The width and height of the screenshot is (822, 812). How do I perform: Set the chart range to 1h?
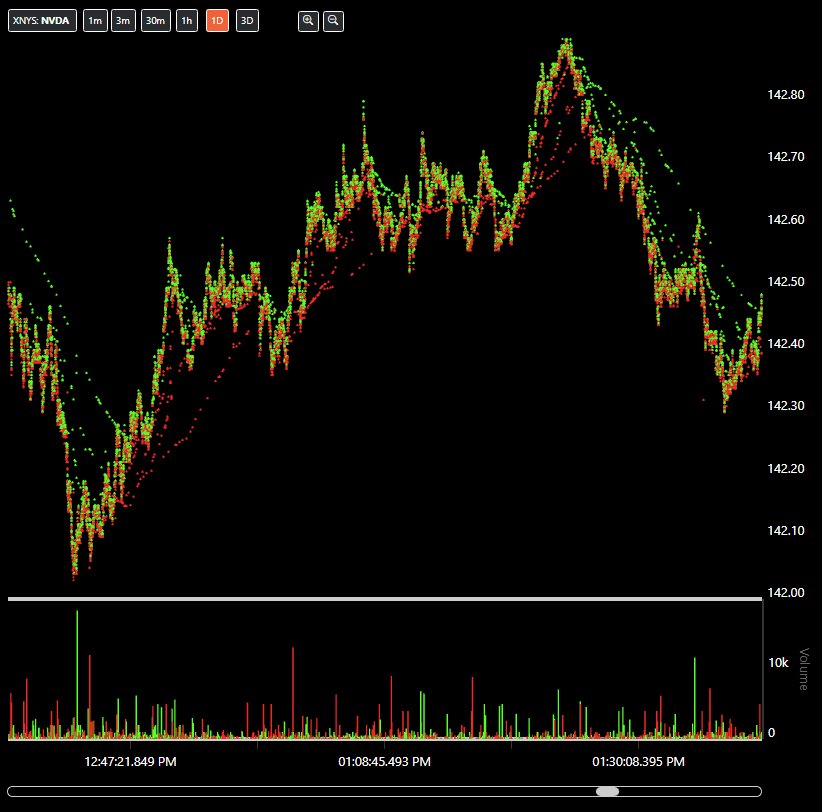pos(187,21)
